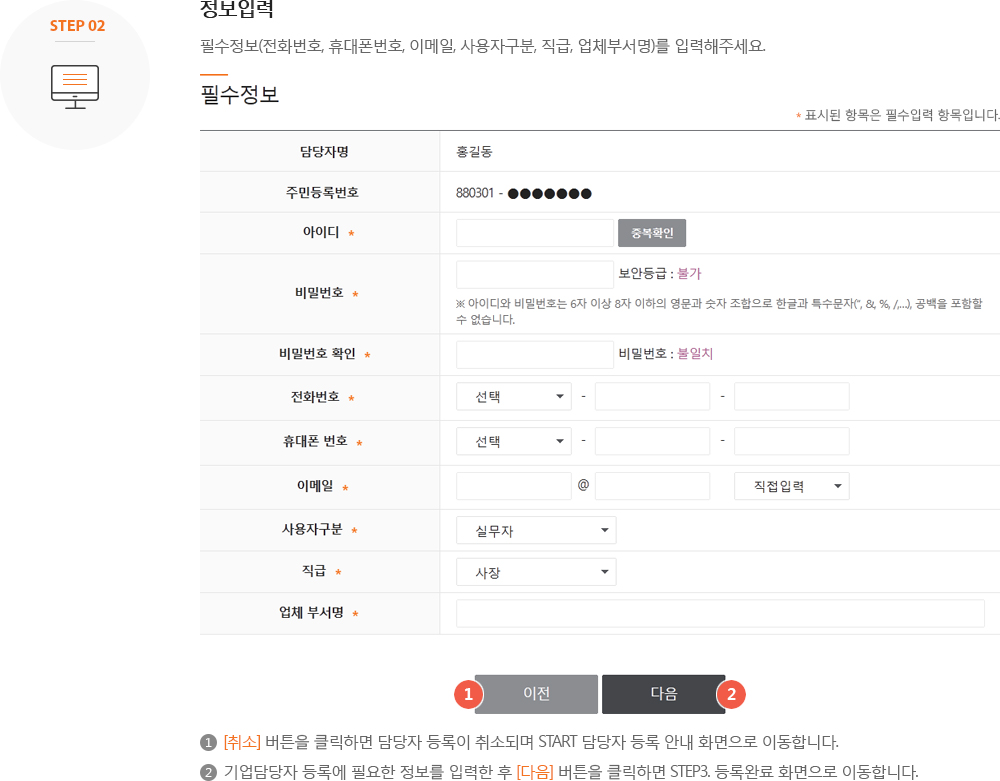Click the STEP 02 monitor icon
The height and width of the screenshot is (781, 1000).
tap(76, 85)
